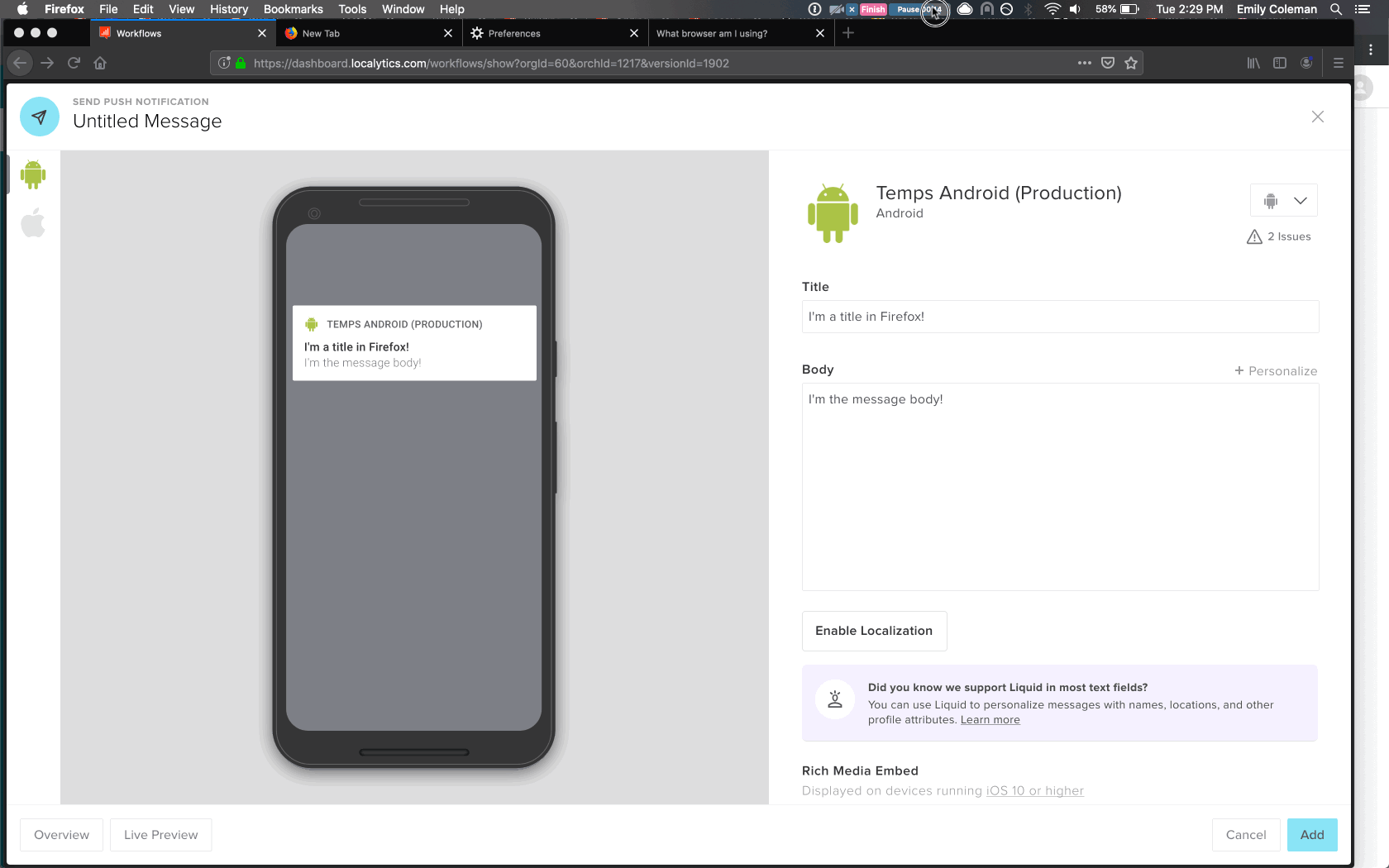The height and width of the screenshot is (868, 1389).
Task: Open the Bookmarks menu
Action: click(293, 9)
